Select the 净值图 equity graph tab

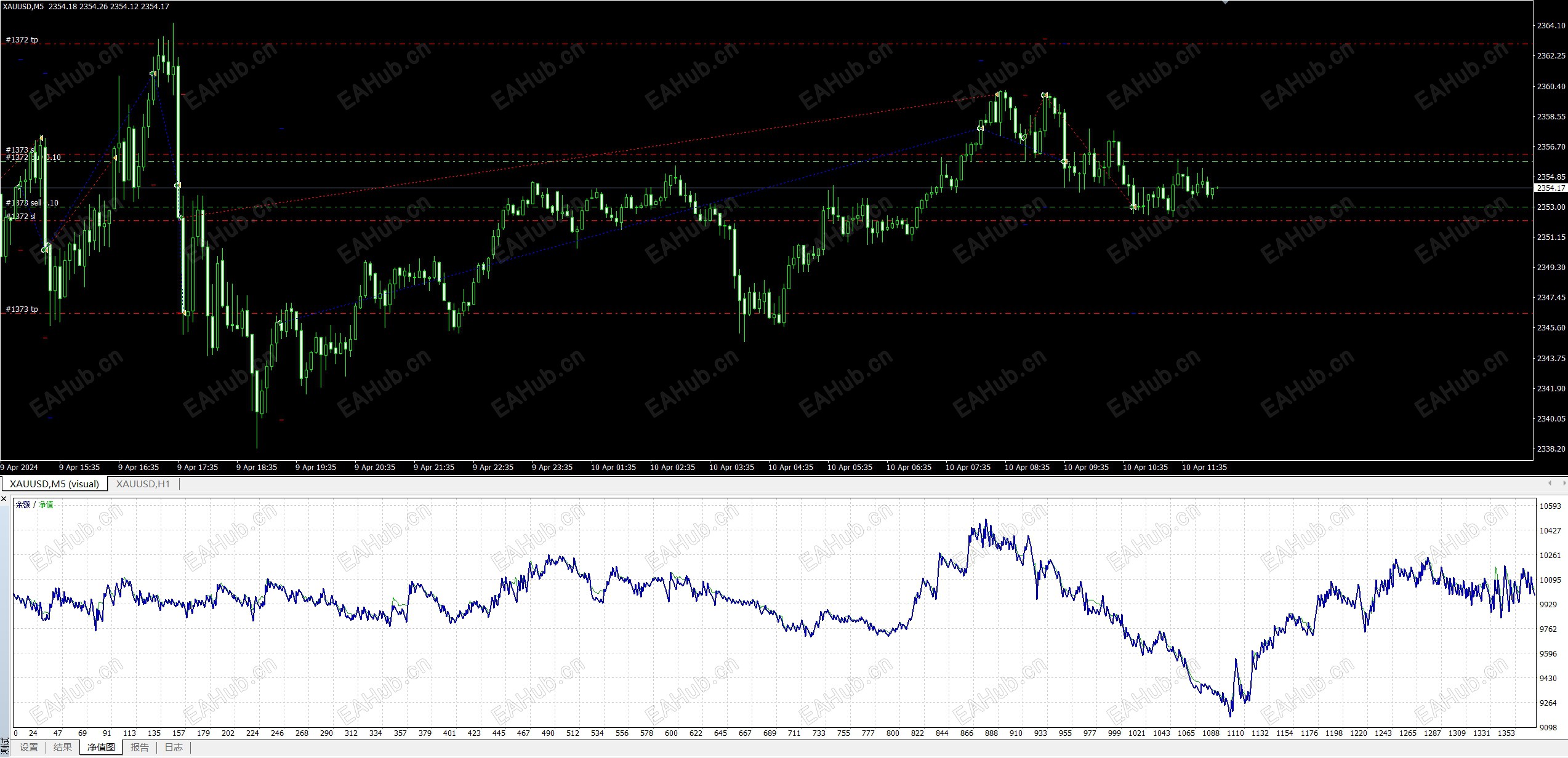(101, 747)
